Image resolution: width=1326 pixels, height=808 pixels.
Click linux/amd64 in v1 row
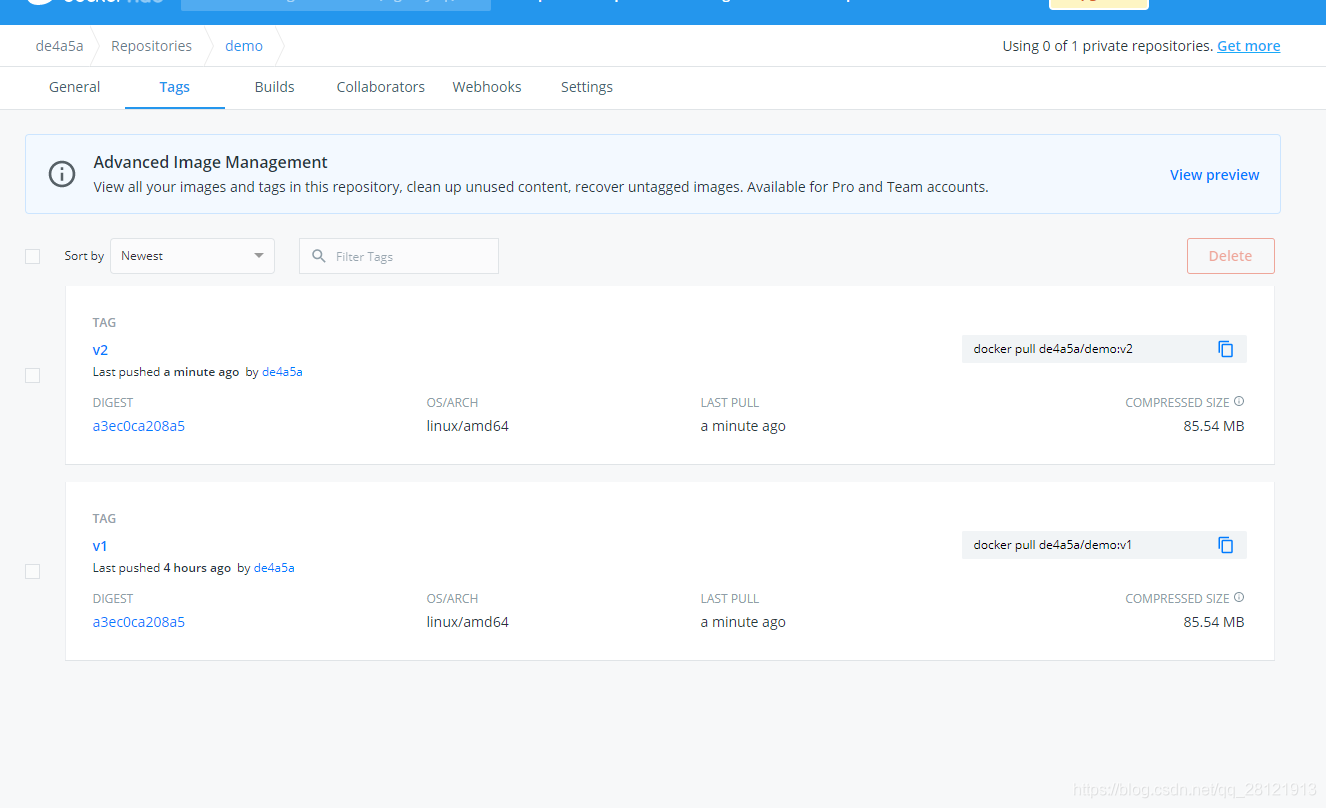click(x=468, y=622)
